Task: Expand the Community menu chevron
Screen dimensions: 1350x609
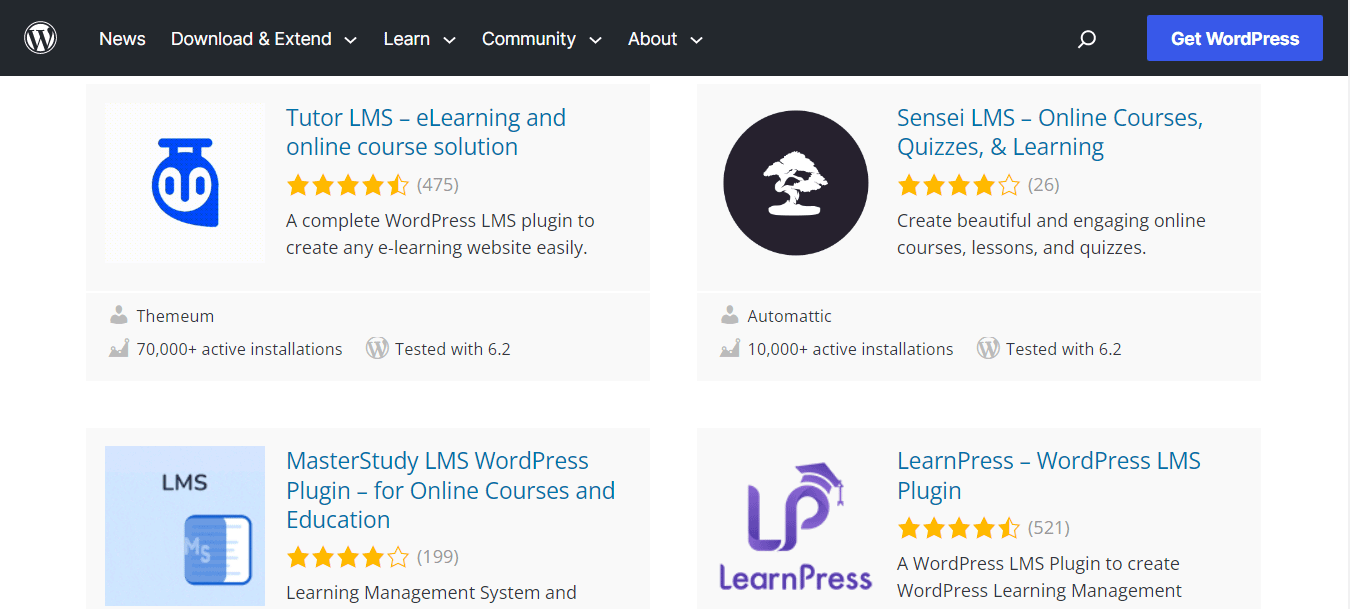Action: [595, 40]
